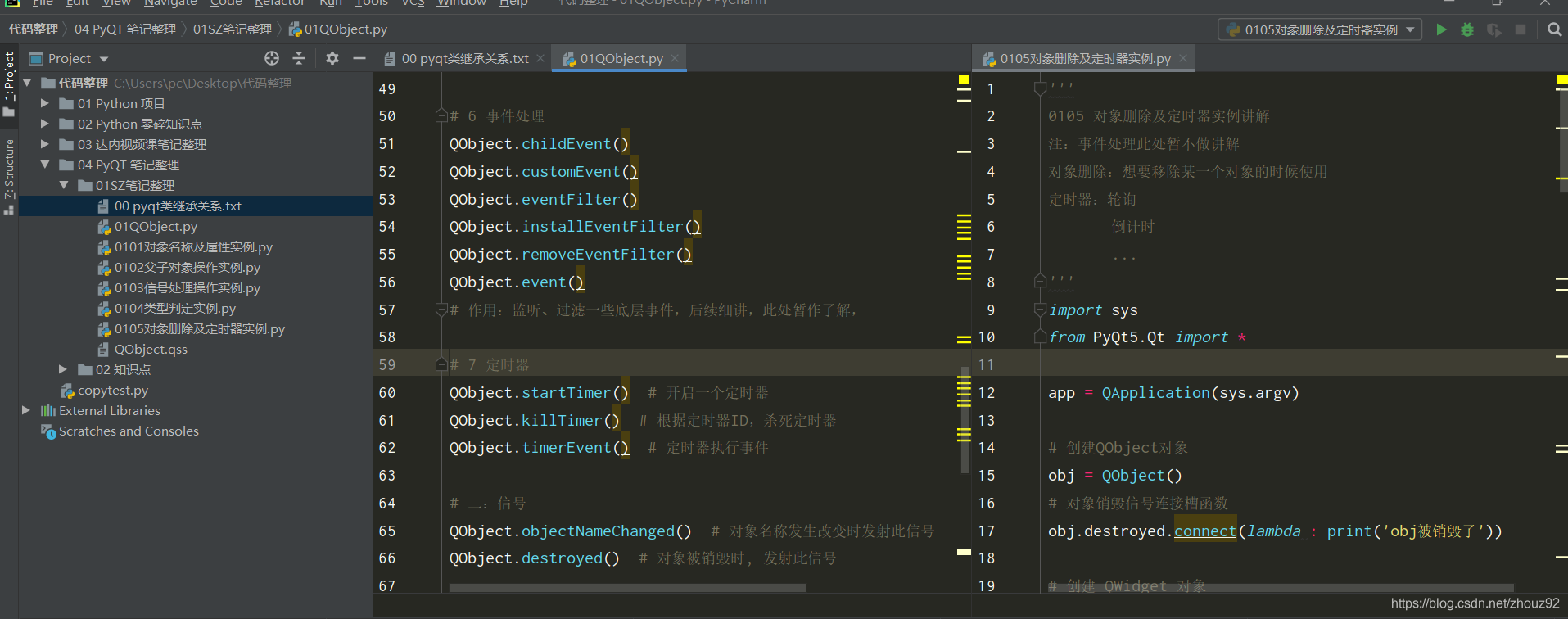Expand the 03 达内视频课笔记整理 folder
Viewport: 1568px width, 619px height.
[x=45, y=144]
